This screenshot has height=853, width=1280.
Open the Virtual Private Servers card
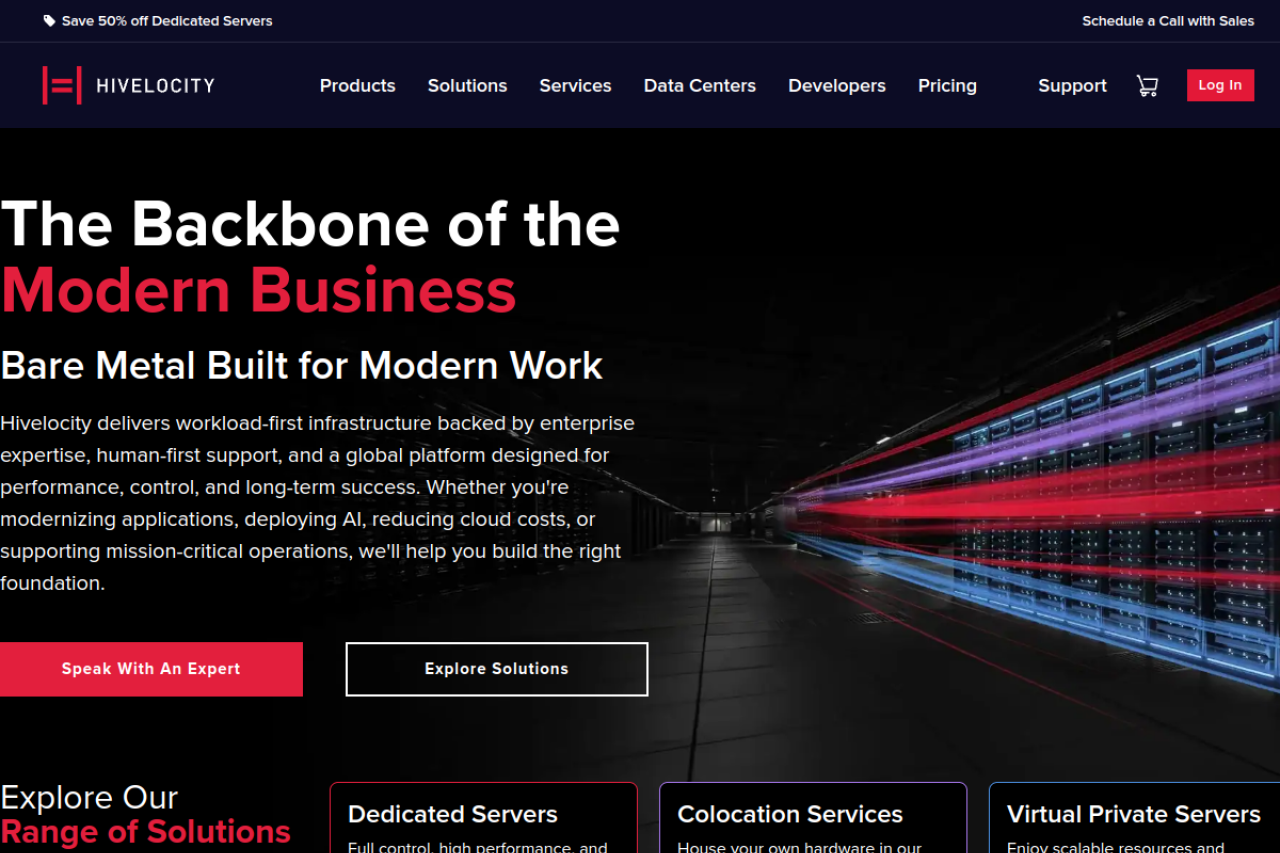point(1134,818)
